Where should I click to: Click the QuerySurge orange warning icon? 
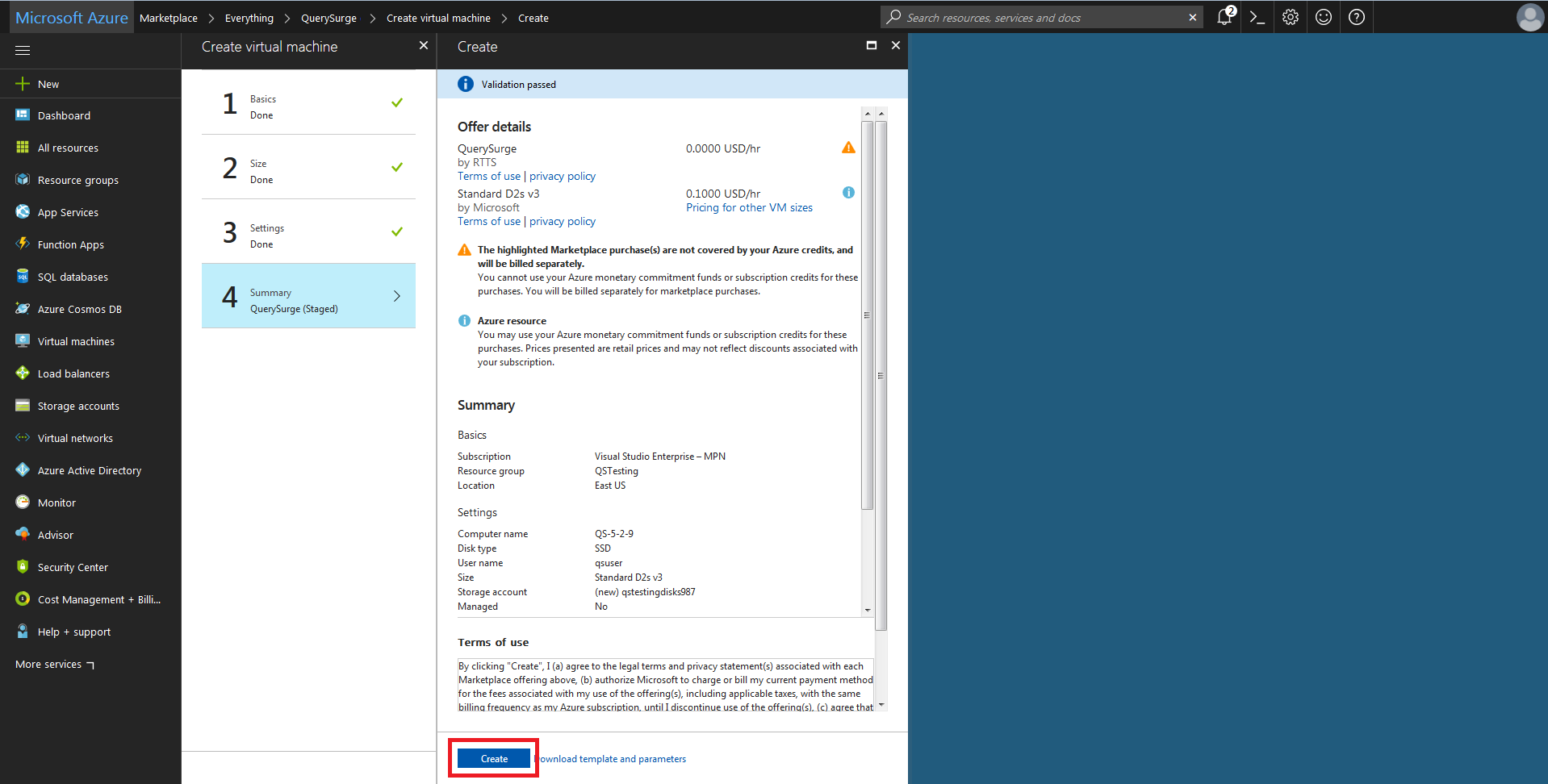(848, 148)
